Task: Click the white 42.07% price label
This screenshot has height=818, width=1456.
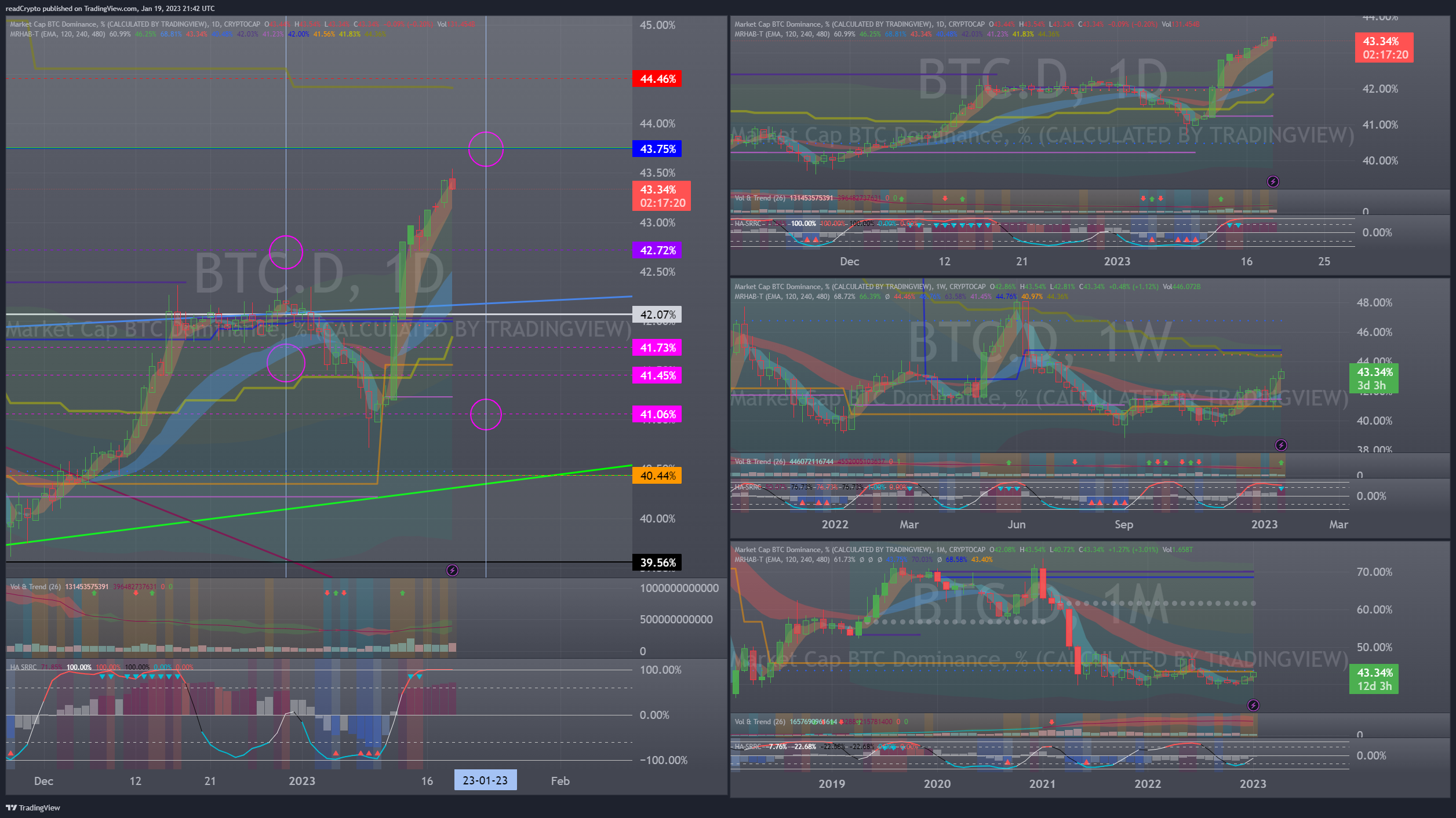Action: (x=657, y=315)
